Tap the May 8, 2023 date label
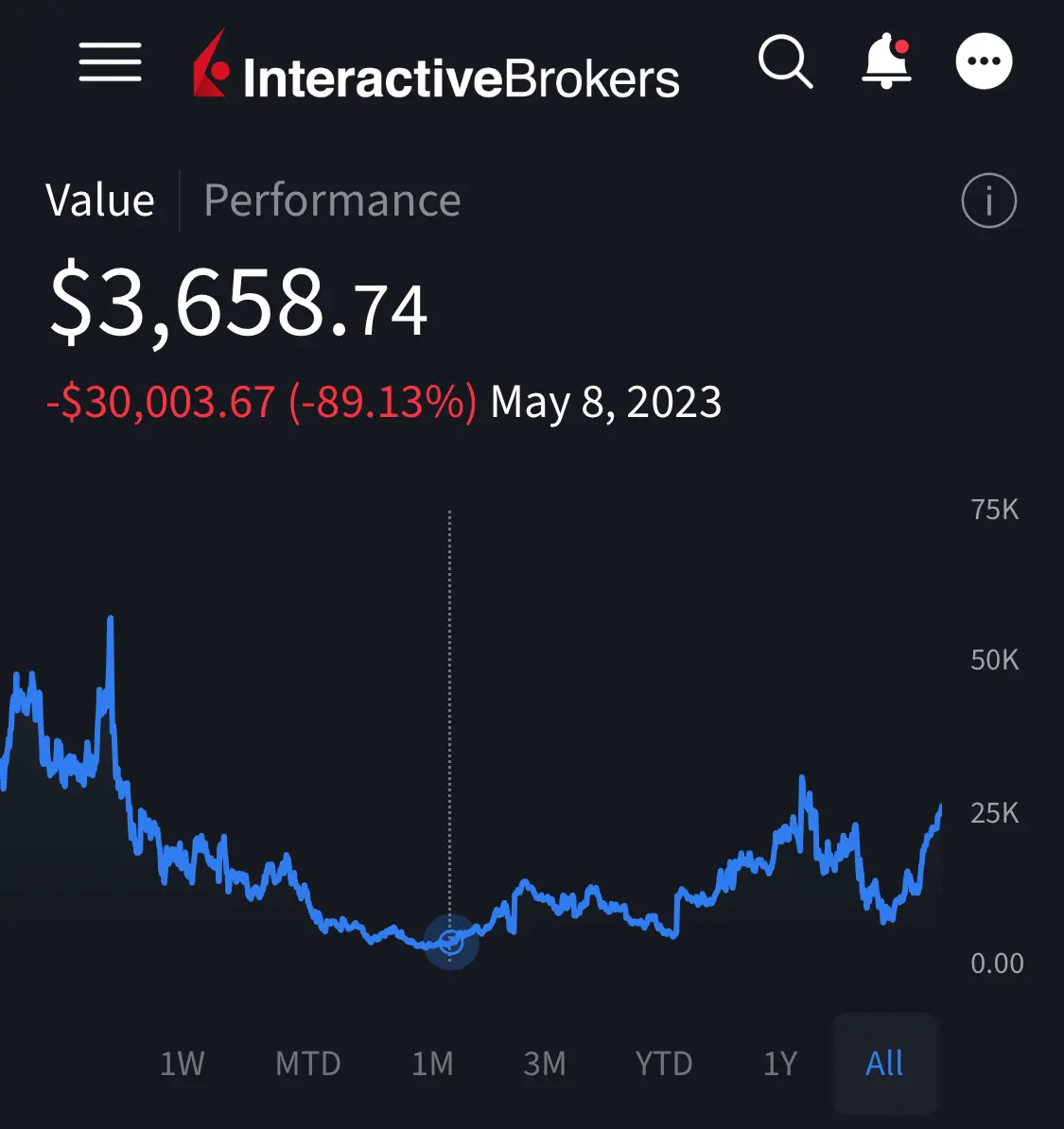The image size is (1064, 1129). (606, 401)
